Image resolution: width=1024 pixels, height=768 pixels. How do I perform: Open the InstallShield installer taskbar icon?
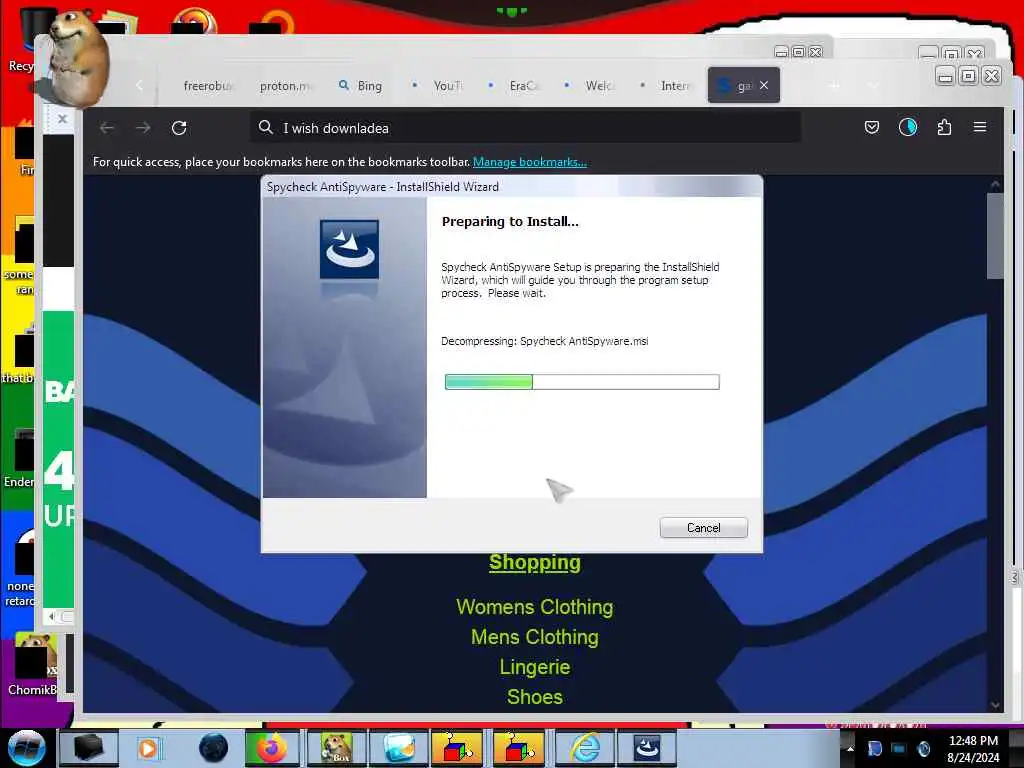point(647,748)
